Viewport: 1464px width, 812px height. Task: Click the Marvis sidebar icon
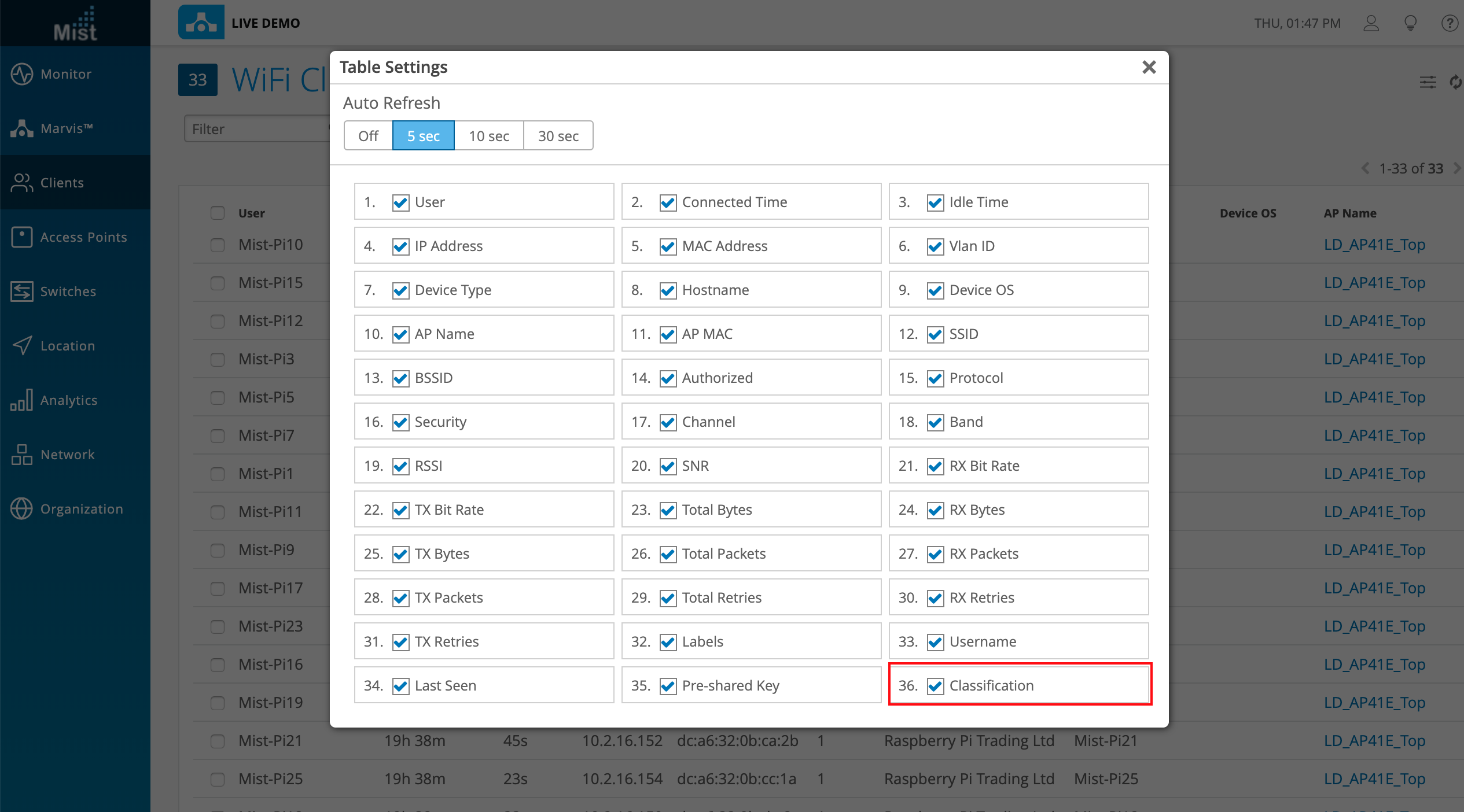point(22,128)
